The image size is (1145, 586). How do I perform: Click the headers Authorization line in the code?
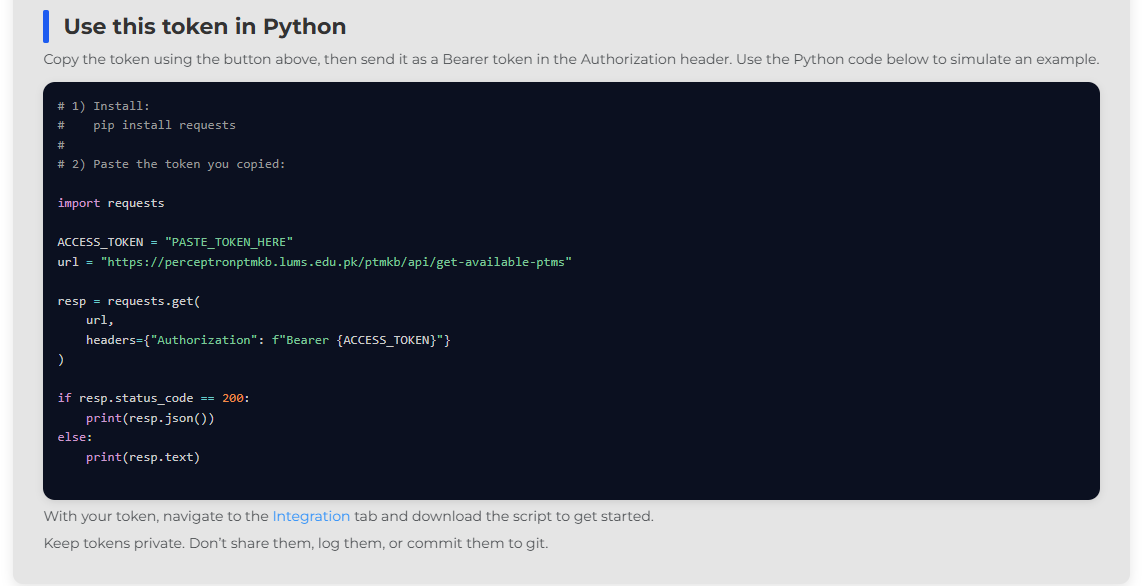click(268, 340)
